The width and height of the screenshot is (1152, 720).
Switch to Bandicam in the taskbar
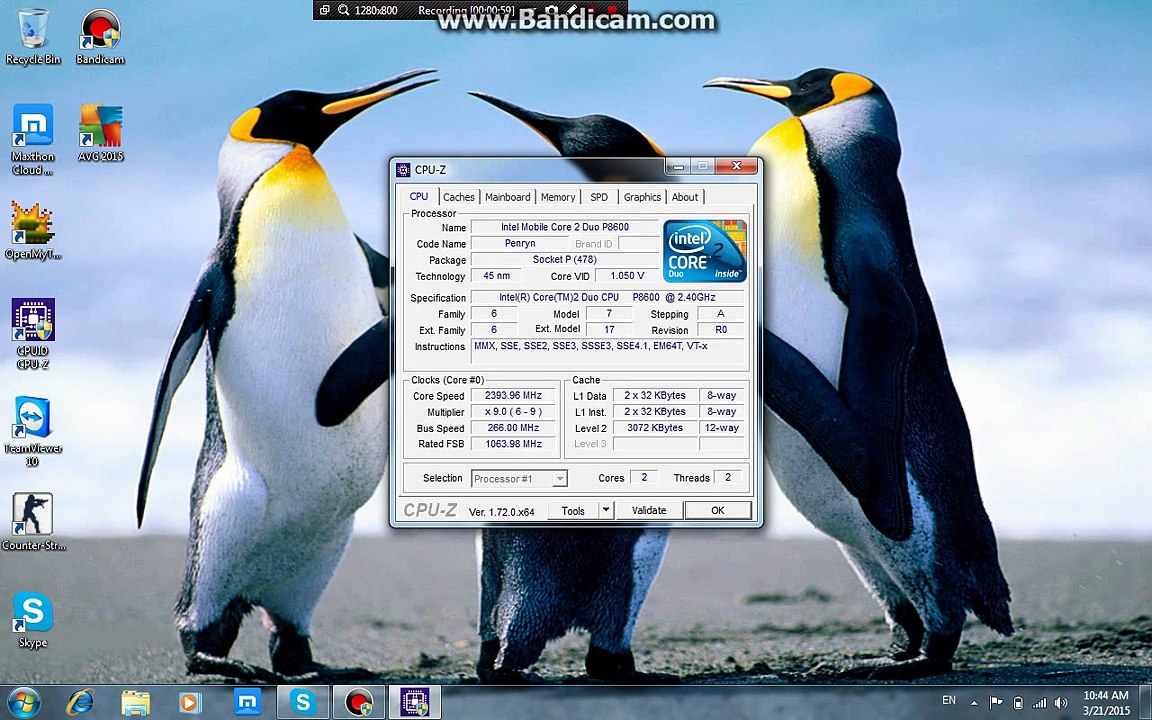359,703
